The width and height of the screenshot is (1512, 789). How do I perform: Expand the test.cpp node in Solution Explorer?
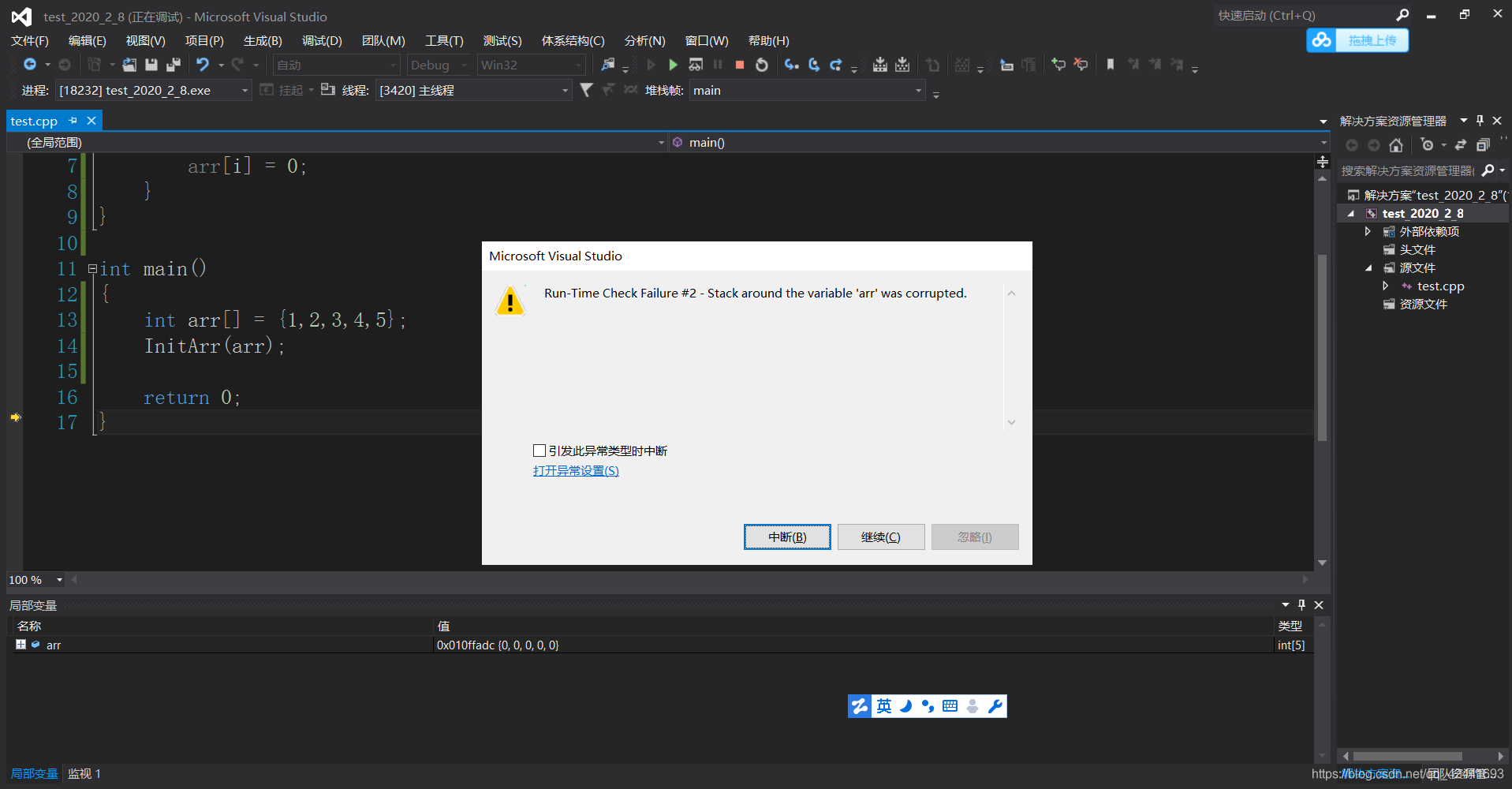[1386, 286]
